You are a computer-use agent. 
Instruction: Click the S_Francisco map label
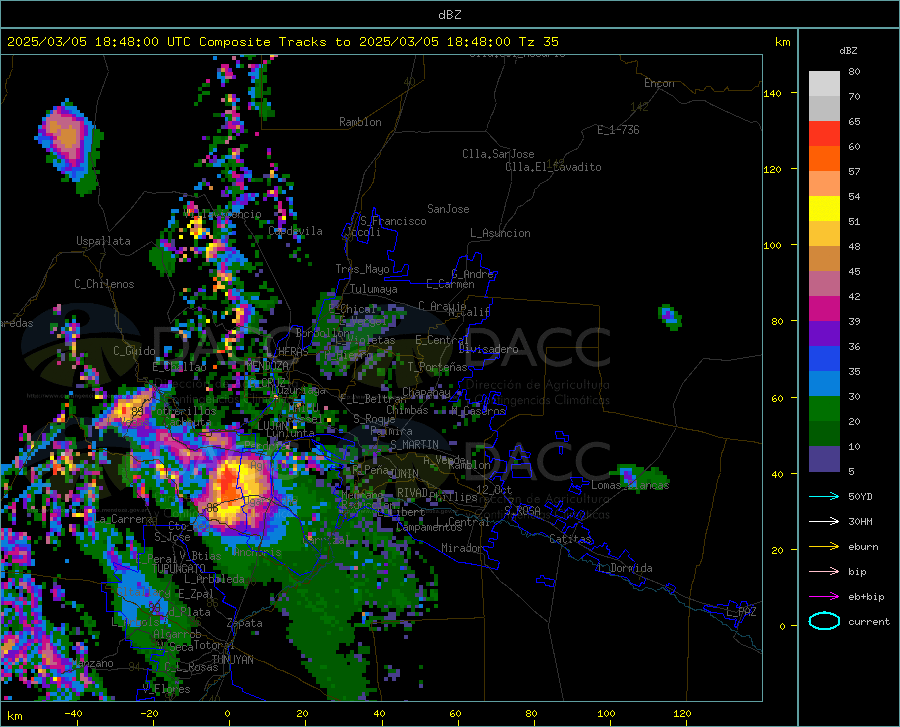[393, 221]
